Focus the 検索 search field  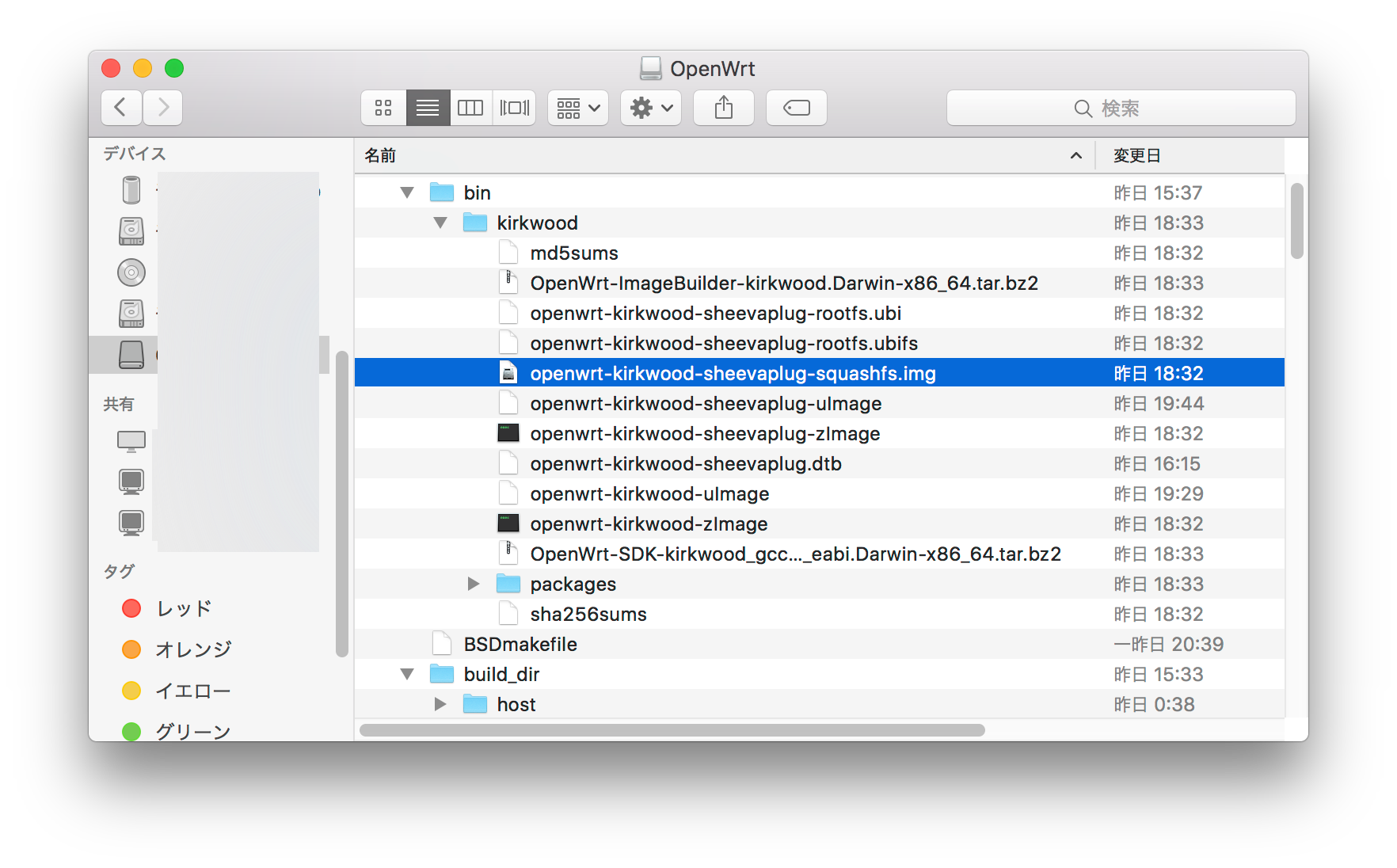[1121, 108]
